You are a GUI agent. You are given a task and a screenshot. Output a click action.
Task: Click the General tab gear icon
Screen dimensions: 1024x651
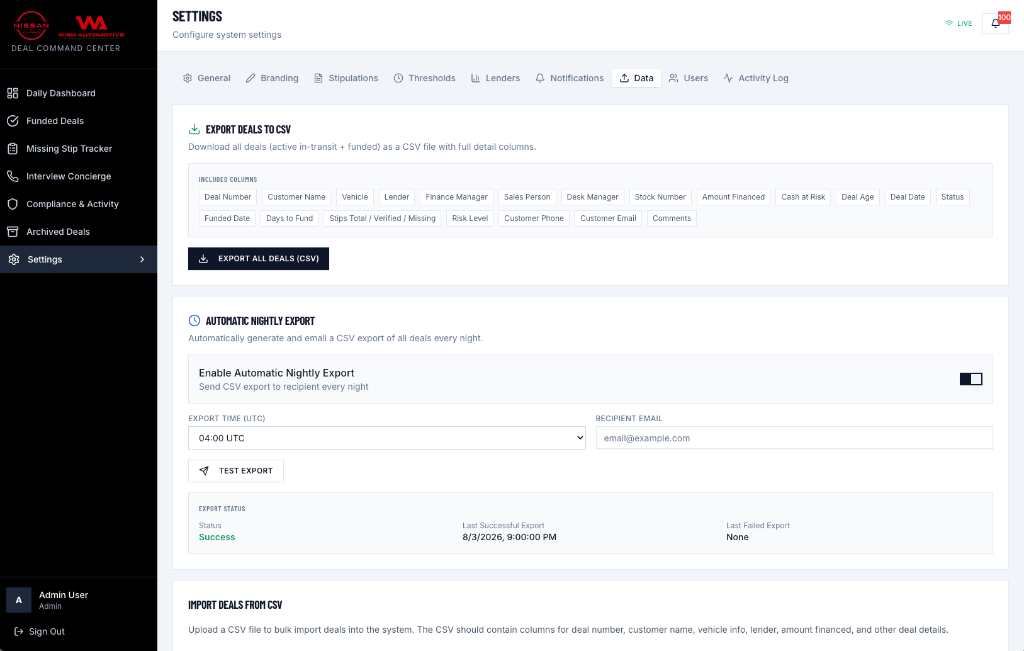[x=187, y=78]
